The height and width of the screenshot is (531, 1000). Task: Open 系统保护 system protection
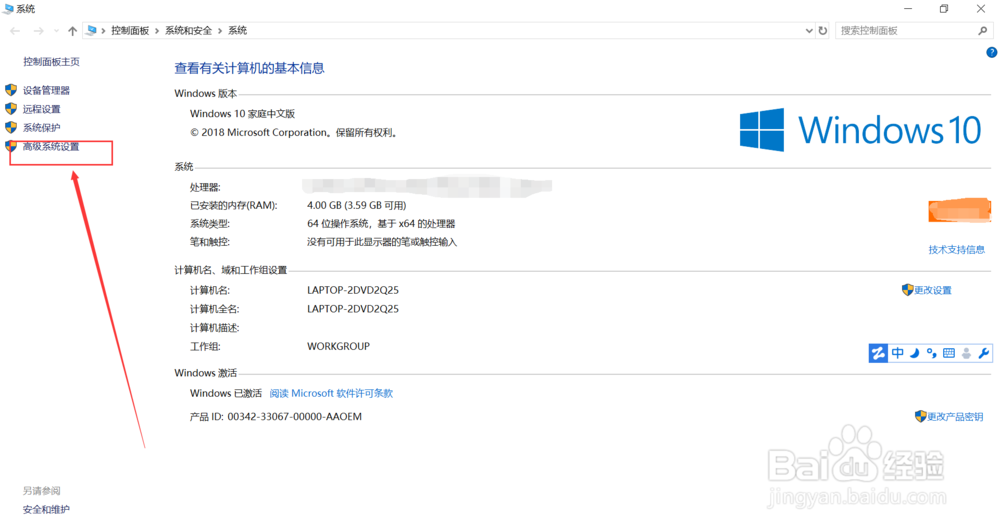point(41,127)
